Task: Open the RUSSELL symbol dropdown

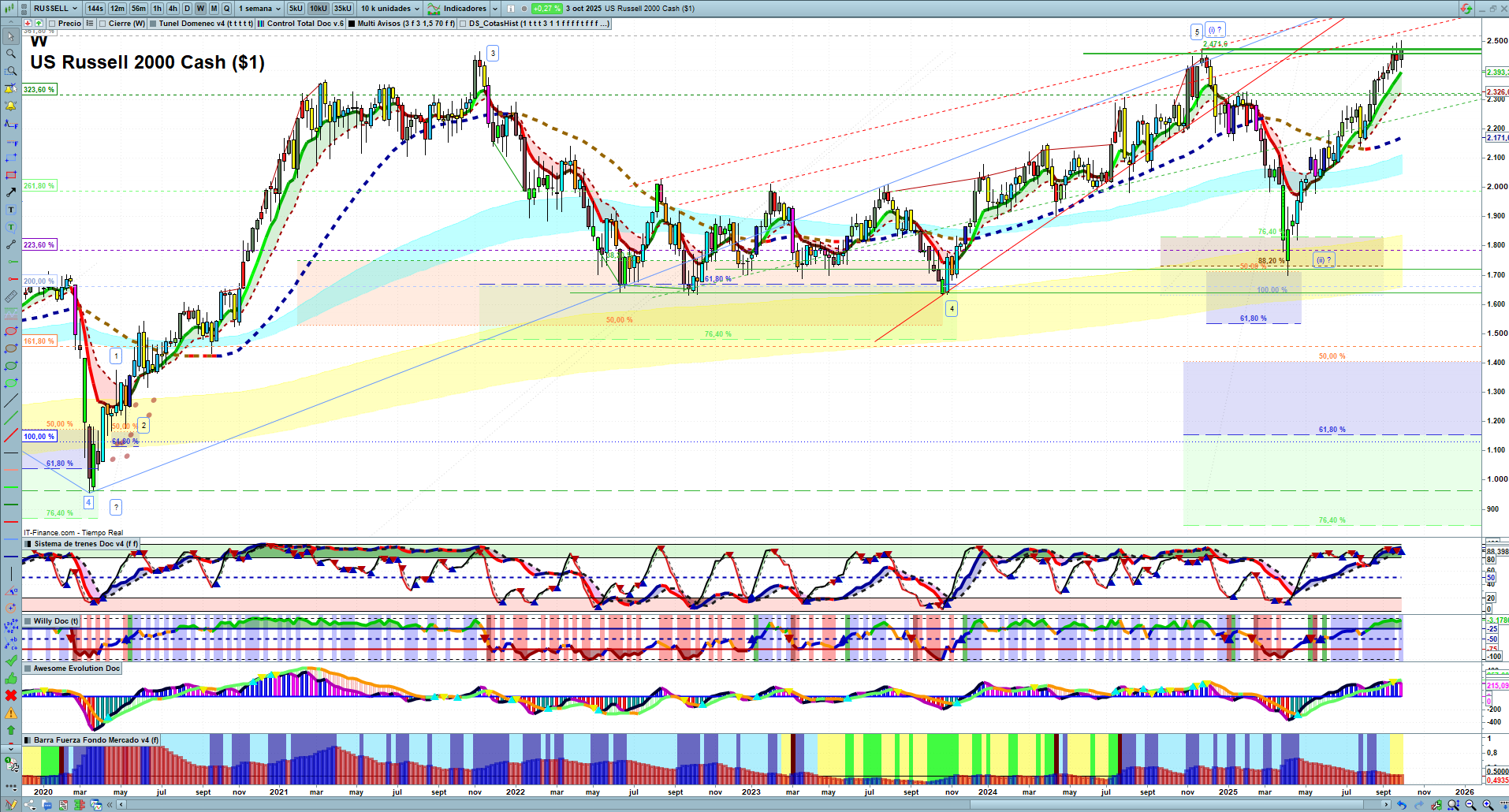Action: pyautogui.click(x=55, y=9)
